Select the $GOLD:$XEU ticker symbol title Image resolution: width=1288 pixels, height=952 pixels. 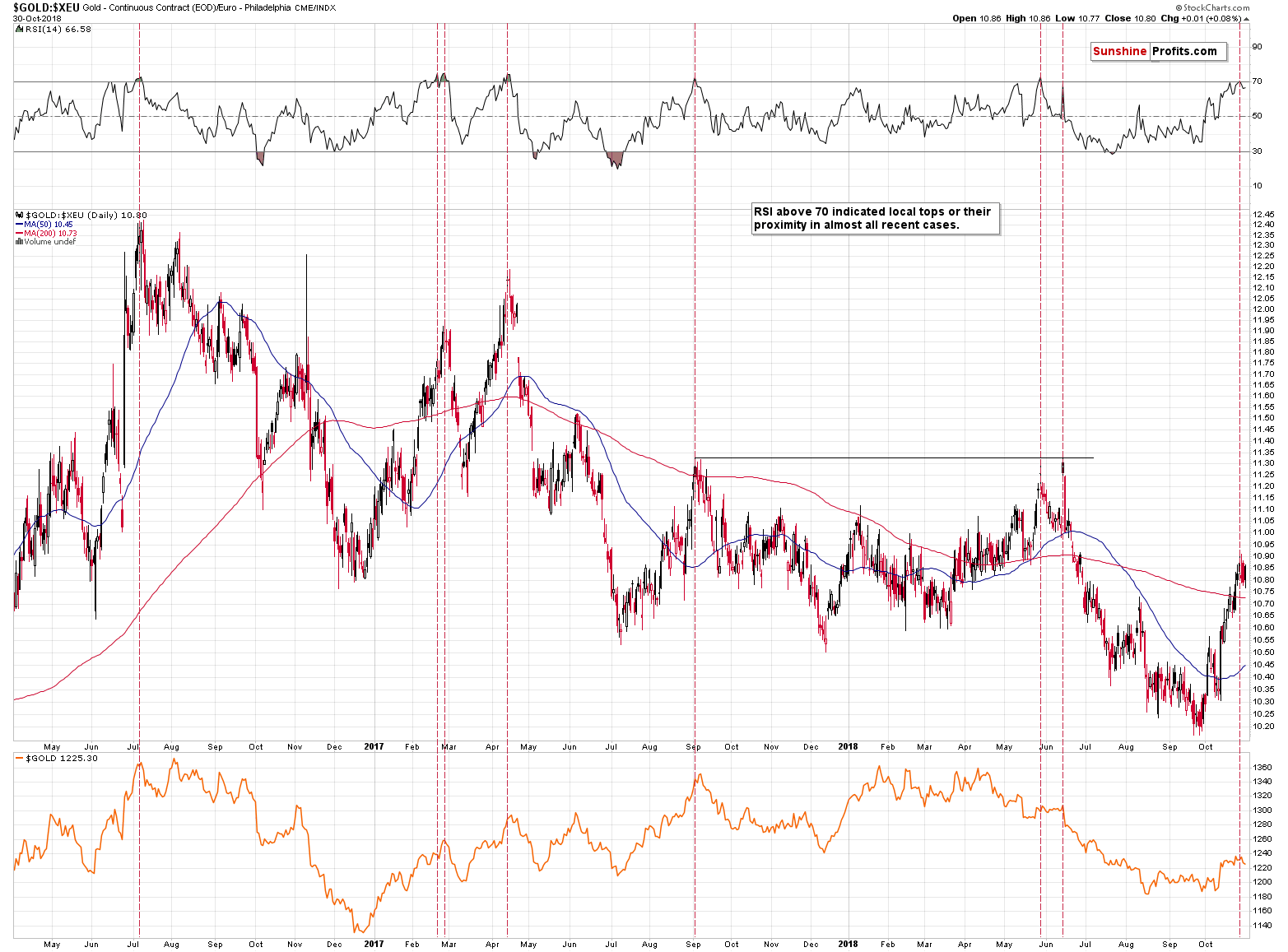[x=46, y=7]
